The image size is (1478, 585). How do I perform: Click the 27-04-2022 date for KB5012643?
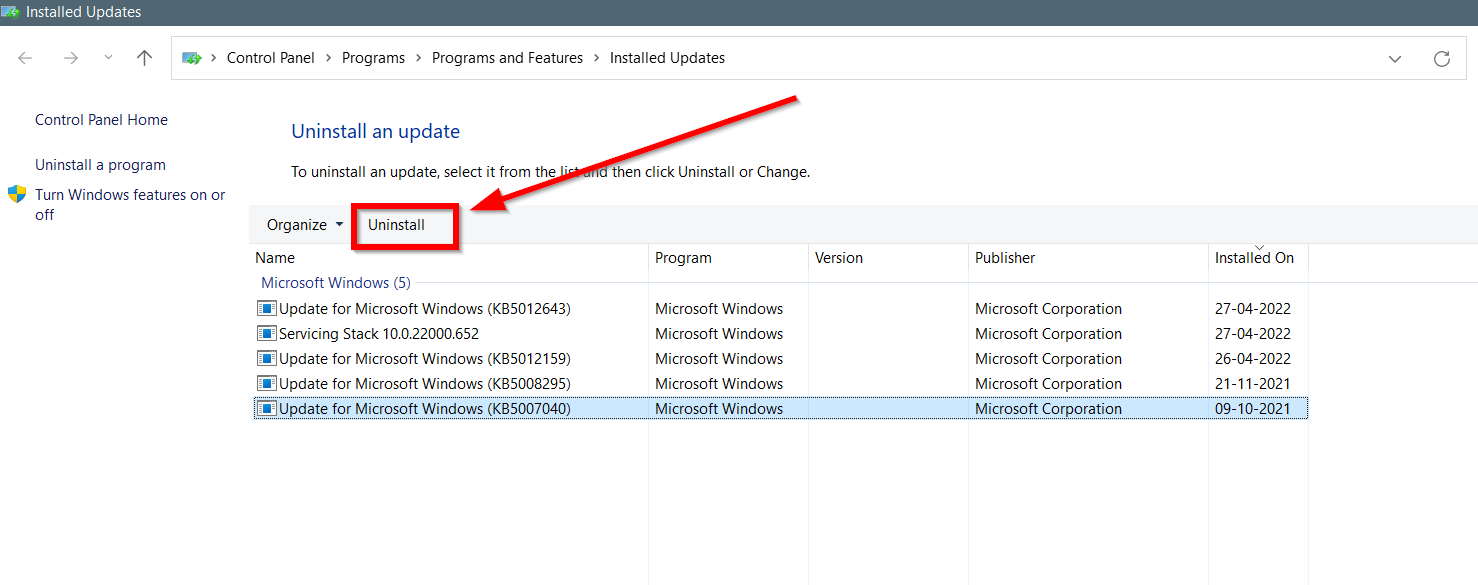1253,309
